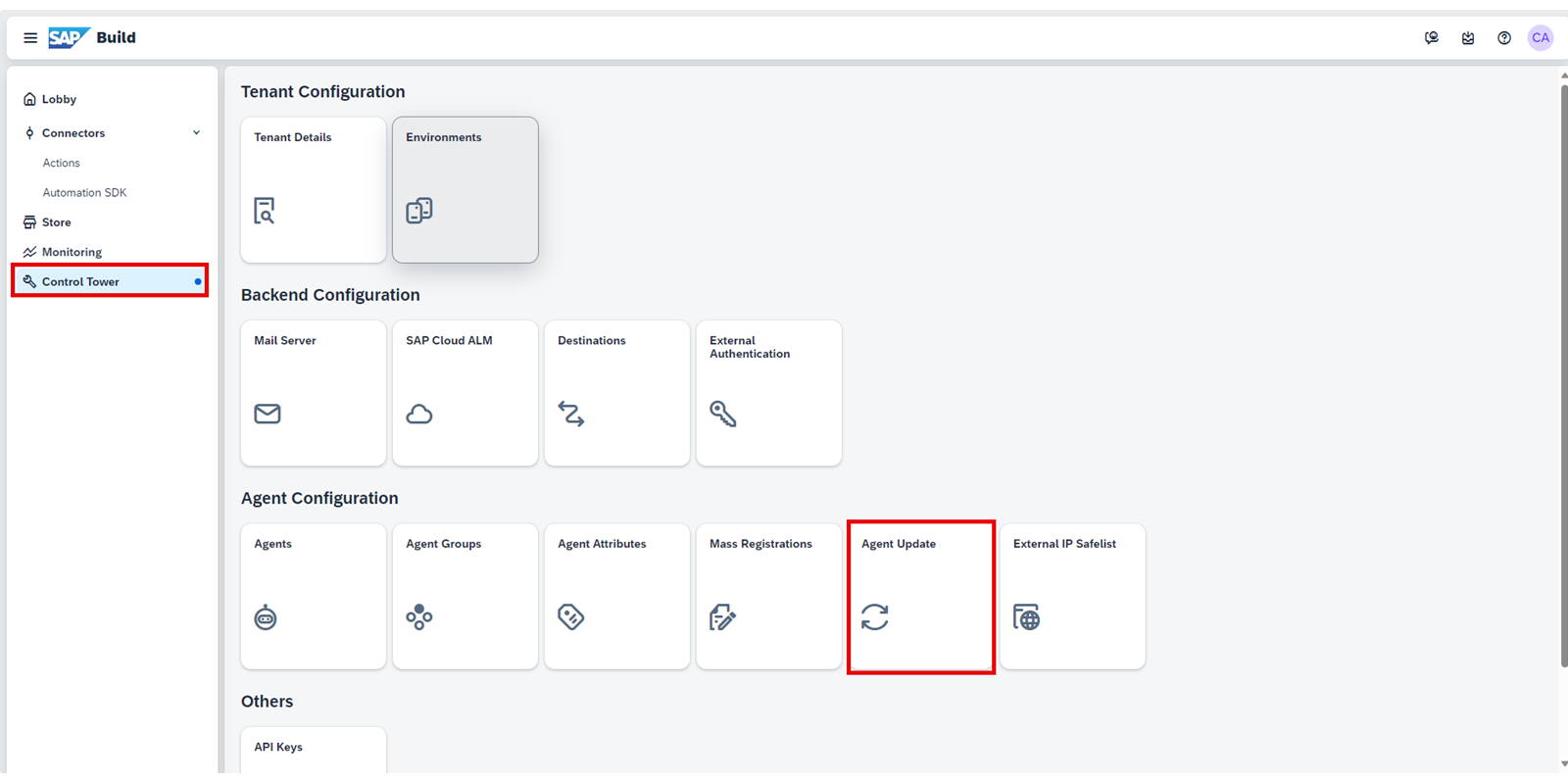Open the Mass Registrations form icon

click(x=722, y=617)
